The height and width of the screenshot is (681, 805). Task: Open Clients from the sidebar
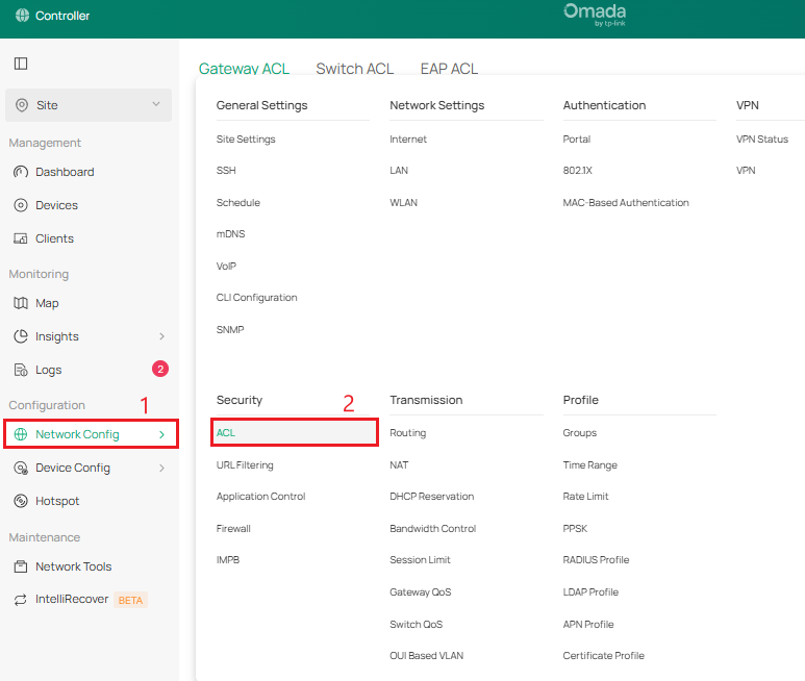(x=54, y=239)
